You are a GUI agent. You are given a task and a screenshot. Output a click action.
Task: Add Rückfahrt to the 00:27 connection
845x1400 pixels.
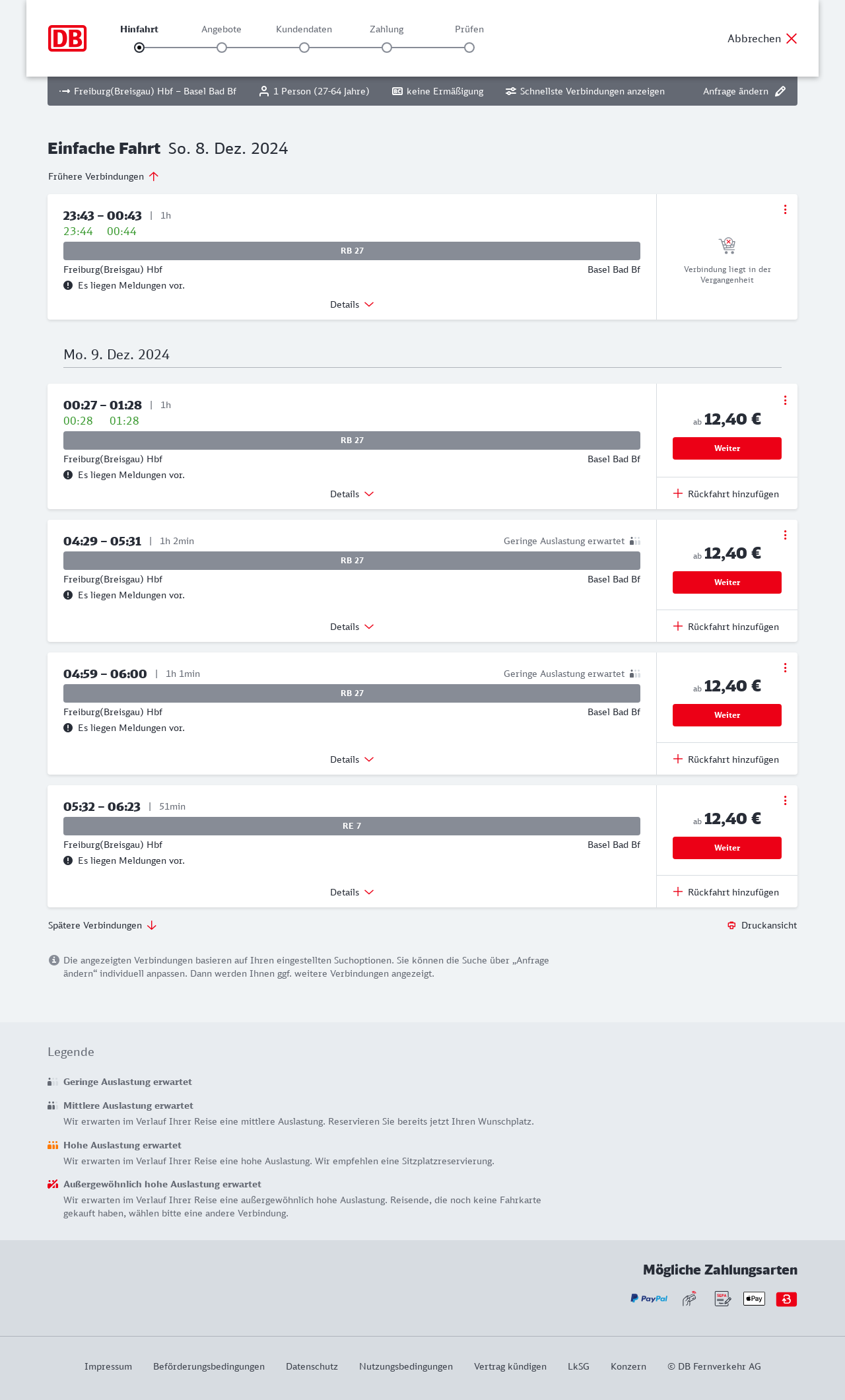click(726, 494)
